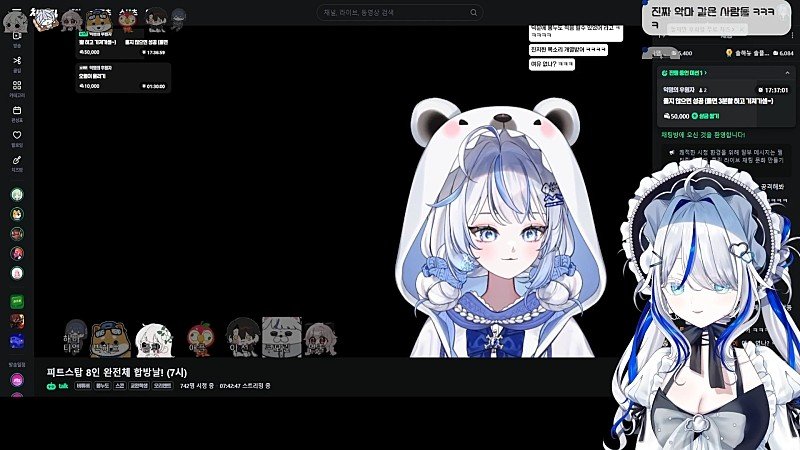Open the white-pink followed channel avatar

coord(17,273)
